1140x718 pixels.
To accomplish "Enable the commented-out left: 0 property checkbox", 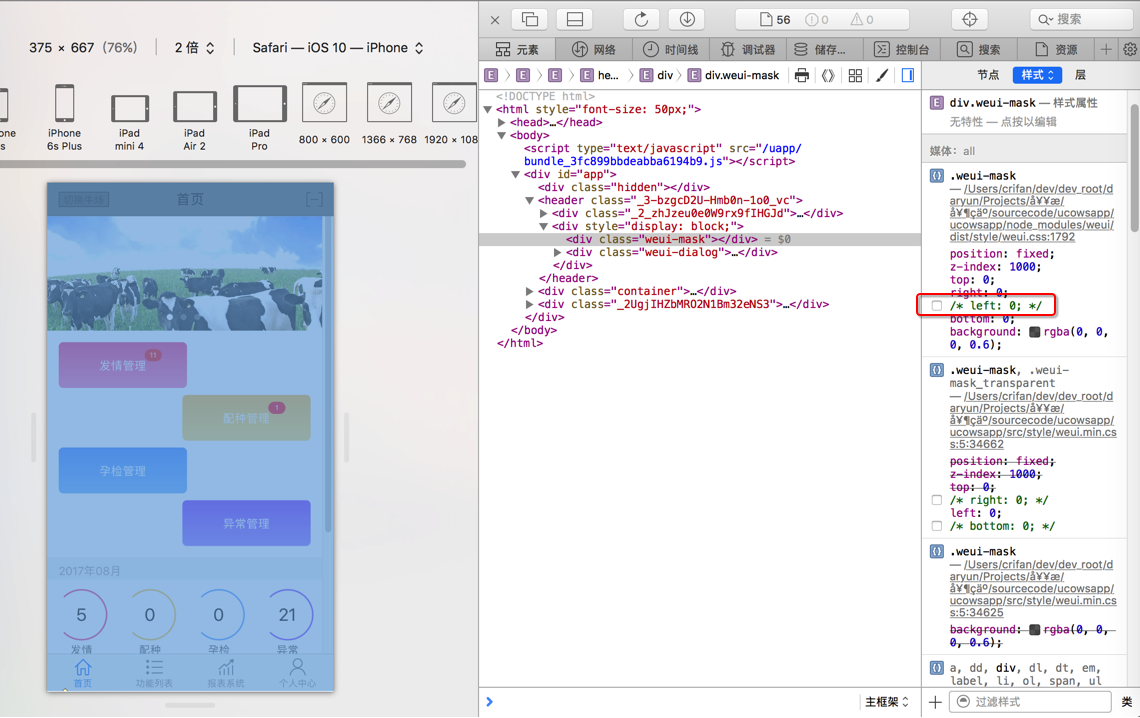I will [x=936, y=306].
